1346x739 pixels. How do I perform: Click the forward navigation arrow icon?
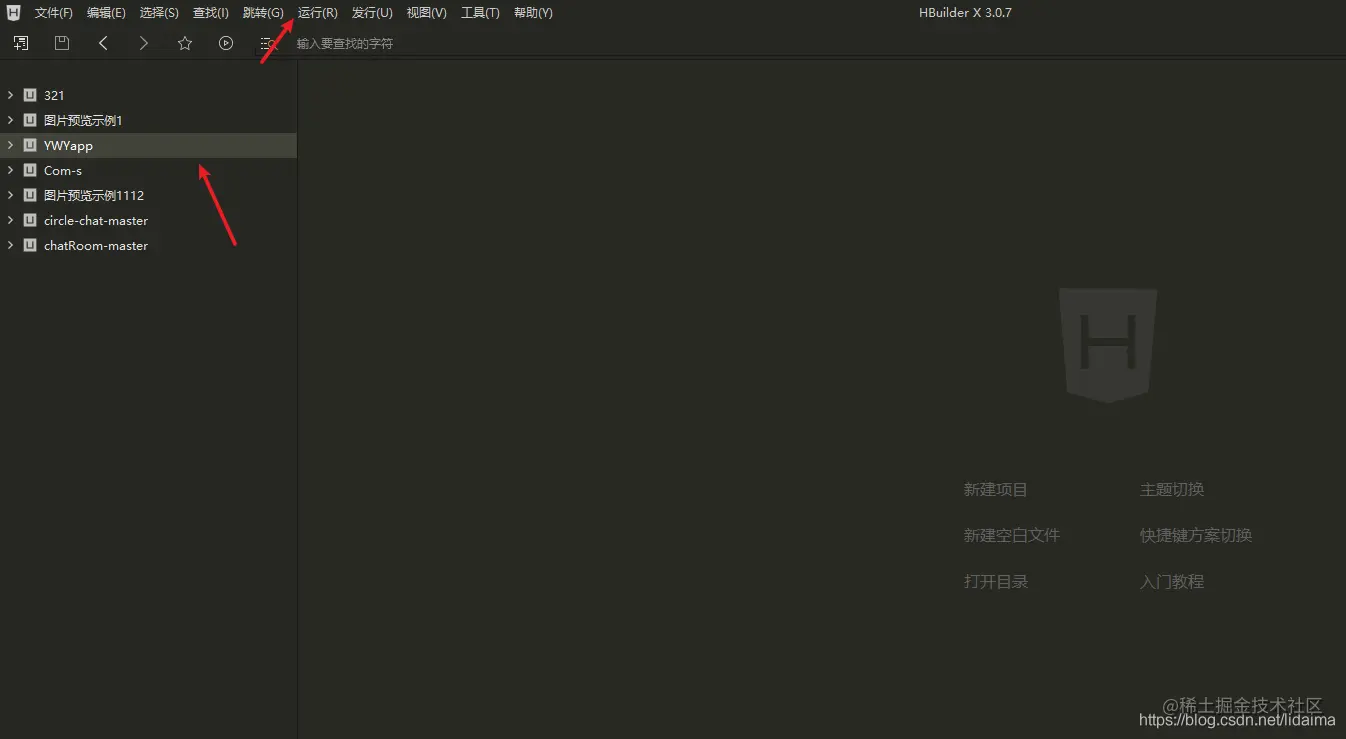point(143,43)
